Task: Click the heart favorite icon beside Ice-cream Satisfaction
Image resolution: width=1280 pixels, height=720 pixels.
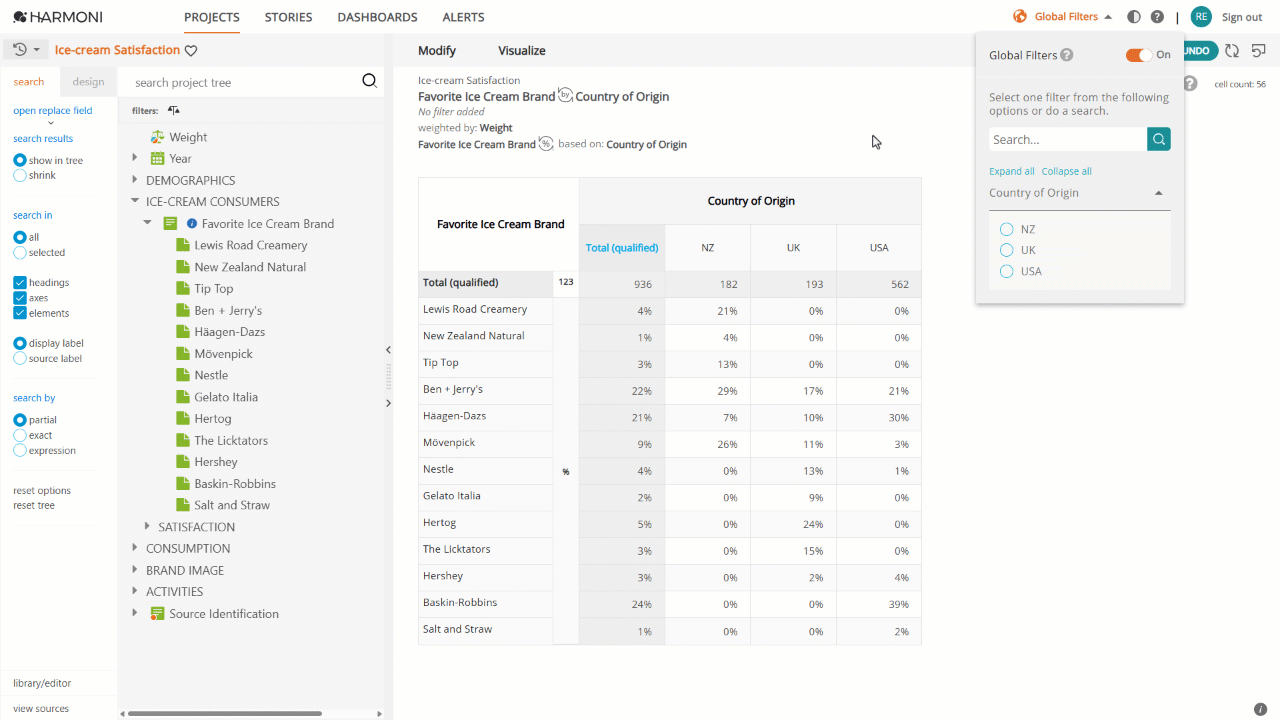Action: (x=191, y=51)
